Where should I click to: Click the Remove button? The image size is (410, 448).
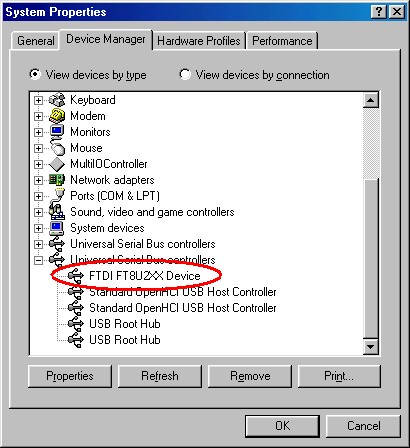pos(250,376)
